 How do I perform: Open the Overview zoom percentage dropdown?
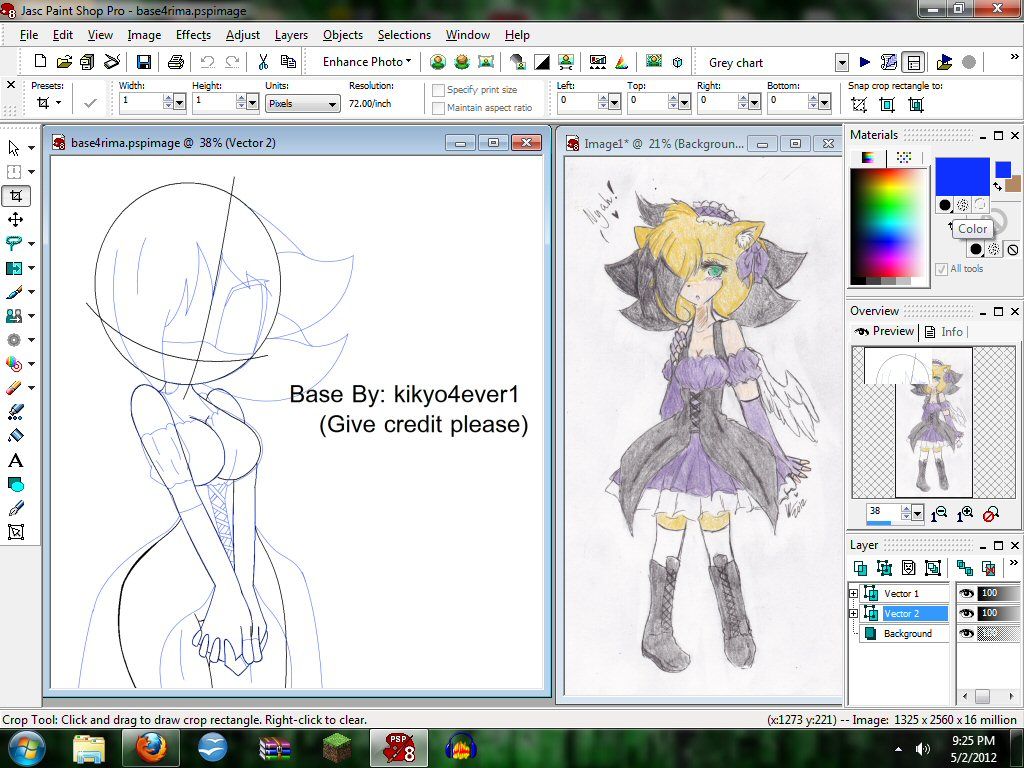coord(918,514)
